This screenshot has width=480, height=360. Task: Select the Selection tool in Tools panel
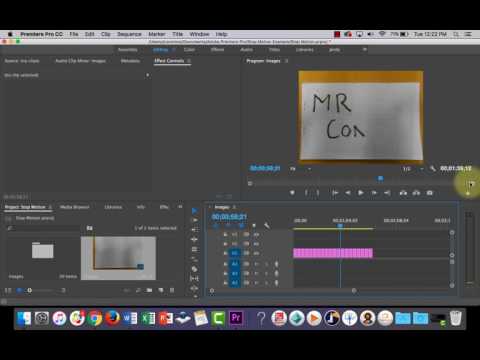click(195, 211)
